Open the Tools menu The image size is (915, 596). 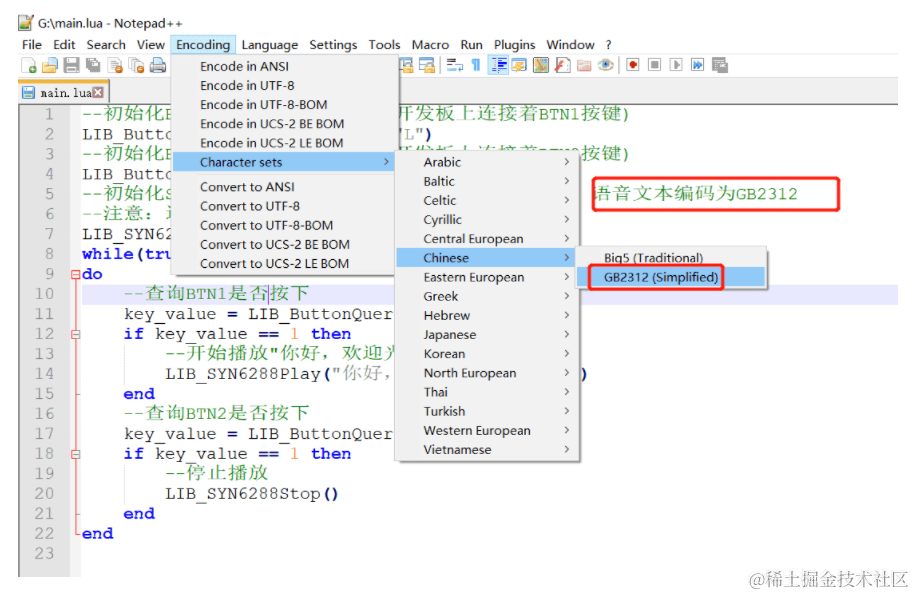pyautogui.click(x=384, y=45)
